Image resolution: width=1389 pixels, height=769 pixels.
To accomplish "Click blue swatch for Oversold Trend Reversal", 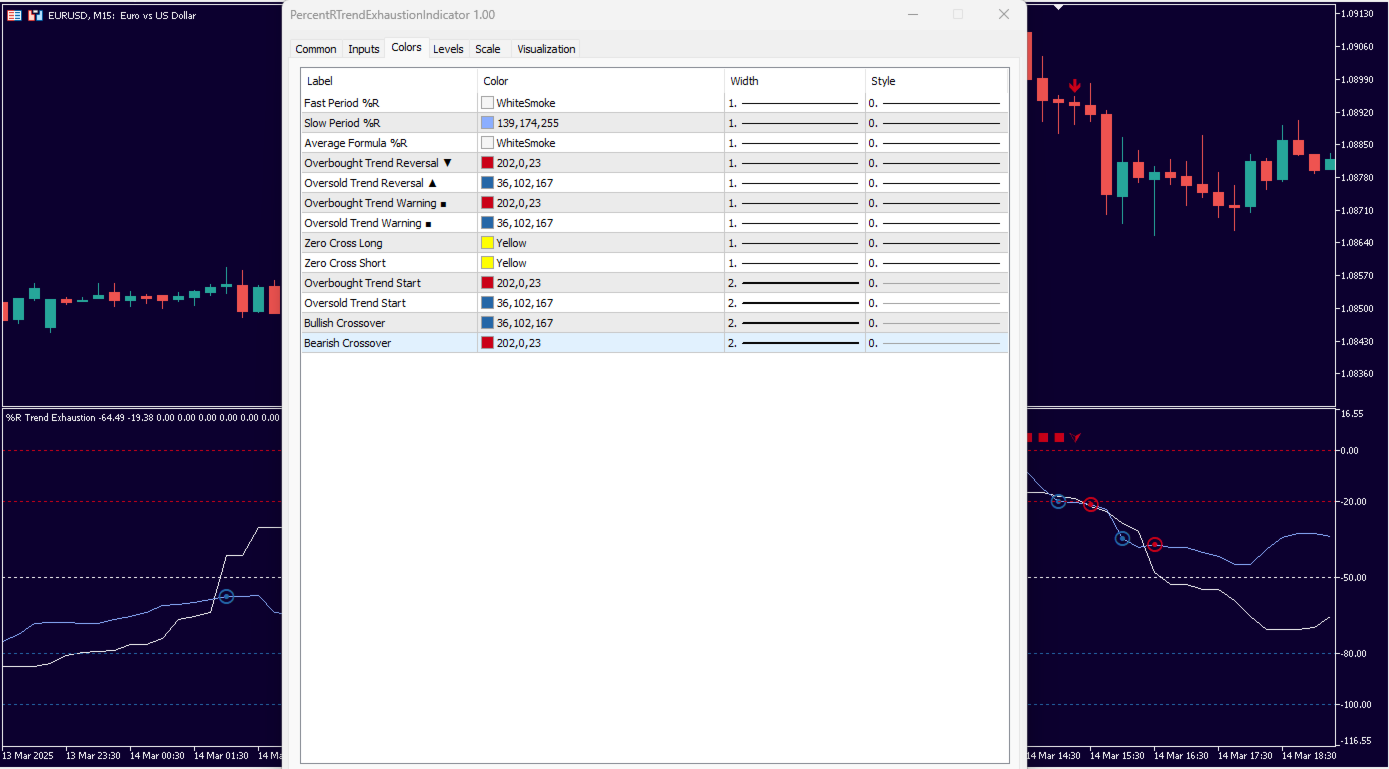I will click(487, 183).
